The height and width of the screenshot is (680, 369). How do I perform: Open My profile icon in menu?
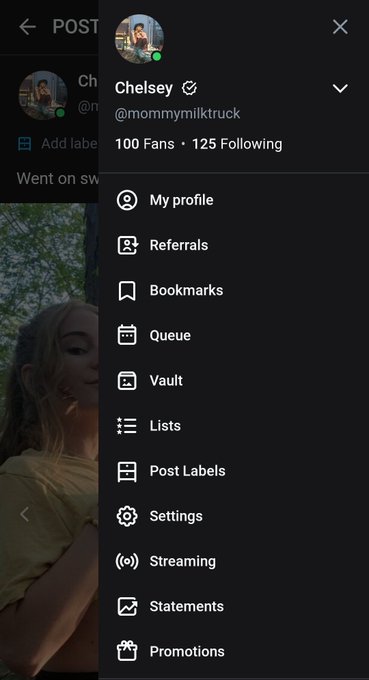coord(127,200)
